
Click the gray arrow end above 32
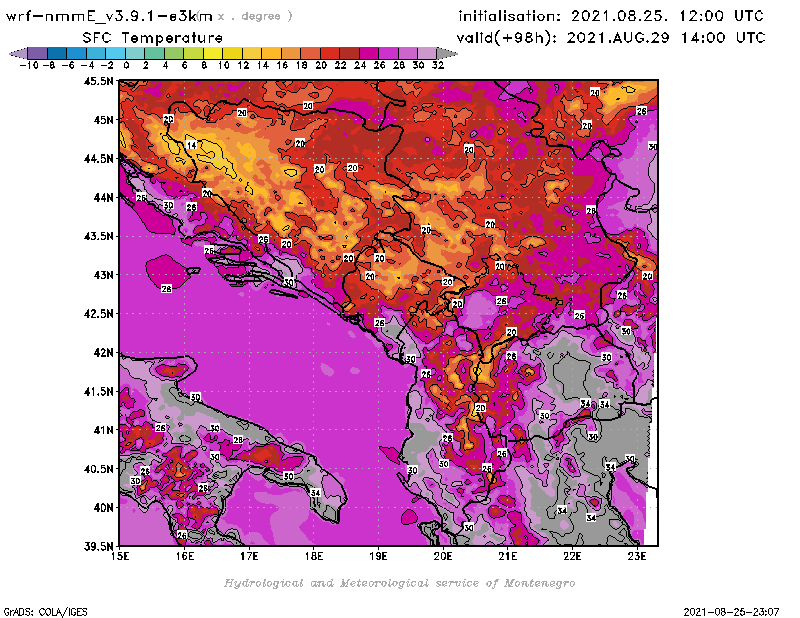(x=446, y=53)
